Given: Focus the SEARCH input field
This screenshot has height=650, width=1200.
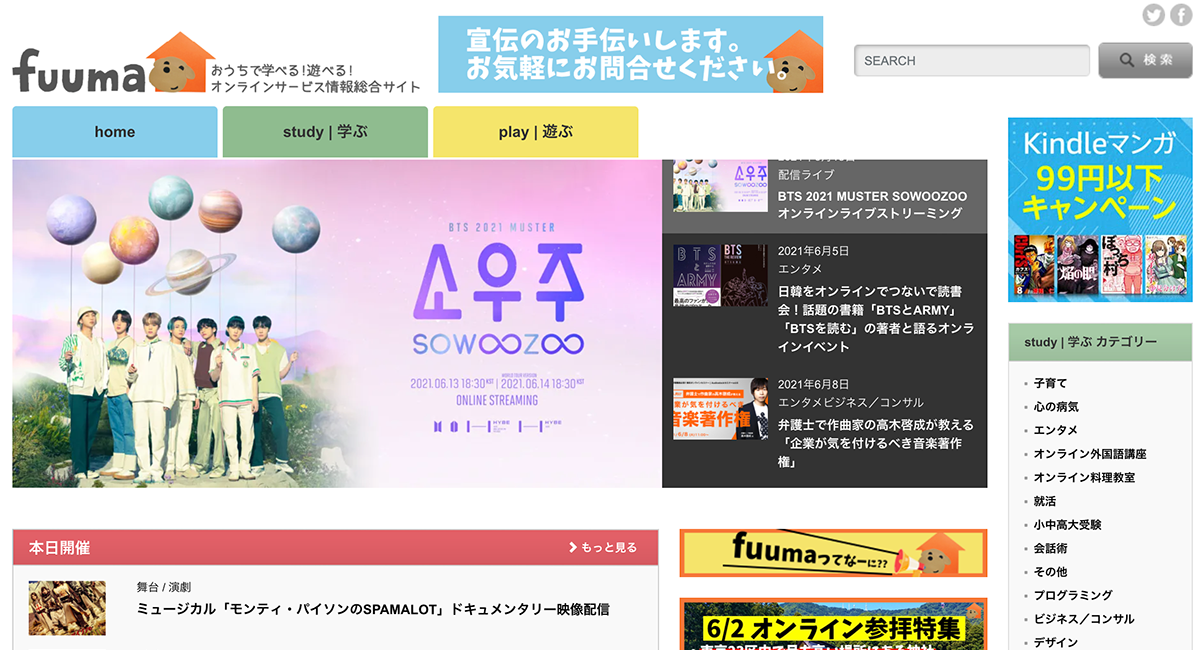Looking at the screenshot, I should 971,61.
